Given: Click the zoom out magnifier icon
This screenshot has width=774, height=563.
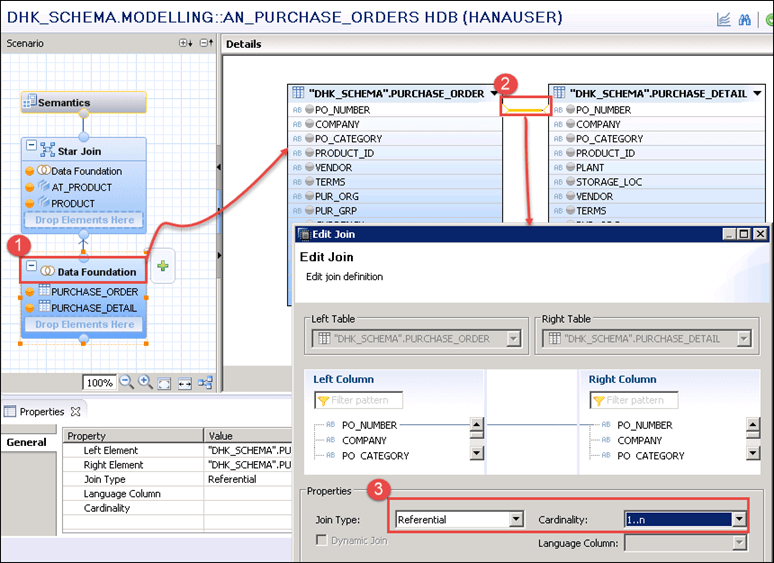Looking at the screenshot, I should (x=127, y=382).
